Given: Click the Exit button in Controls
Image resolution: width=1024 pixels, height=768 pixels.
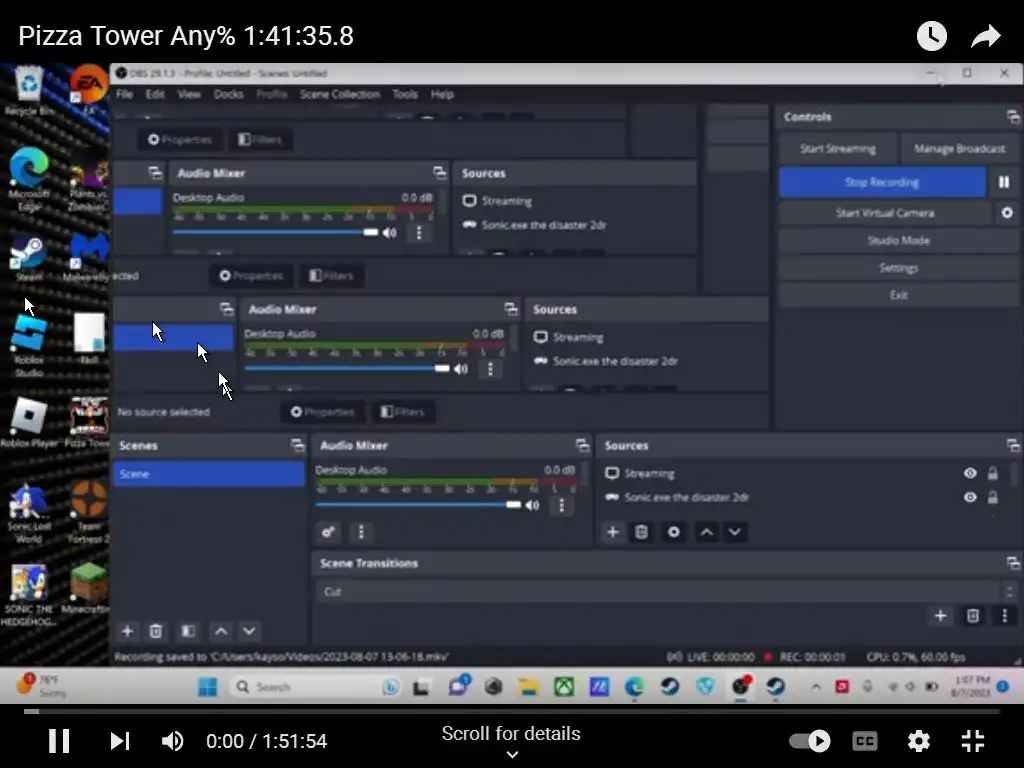Looking at the screenshot, I should pos(898,295).
